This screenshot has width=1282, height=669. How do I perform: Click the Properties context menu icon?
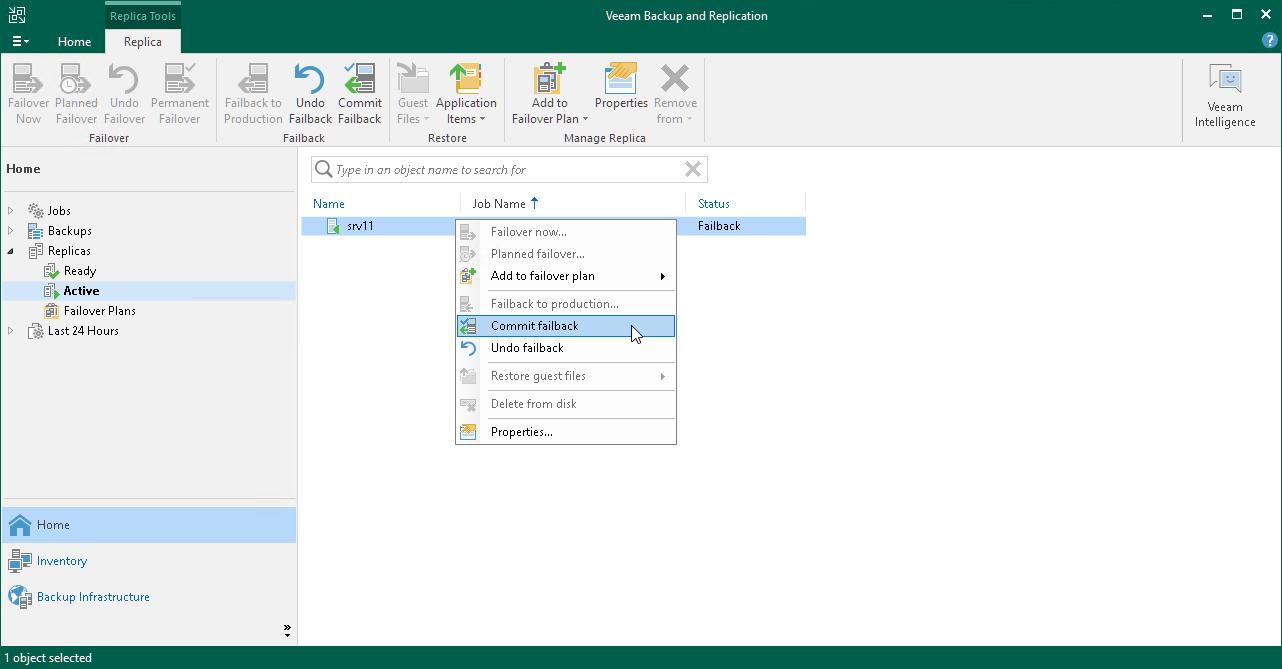click(468, 432)
